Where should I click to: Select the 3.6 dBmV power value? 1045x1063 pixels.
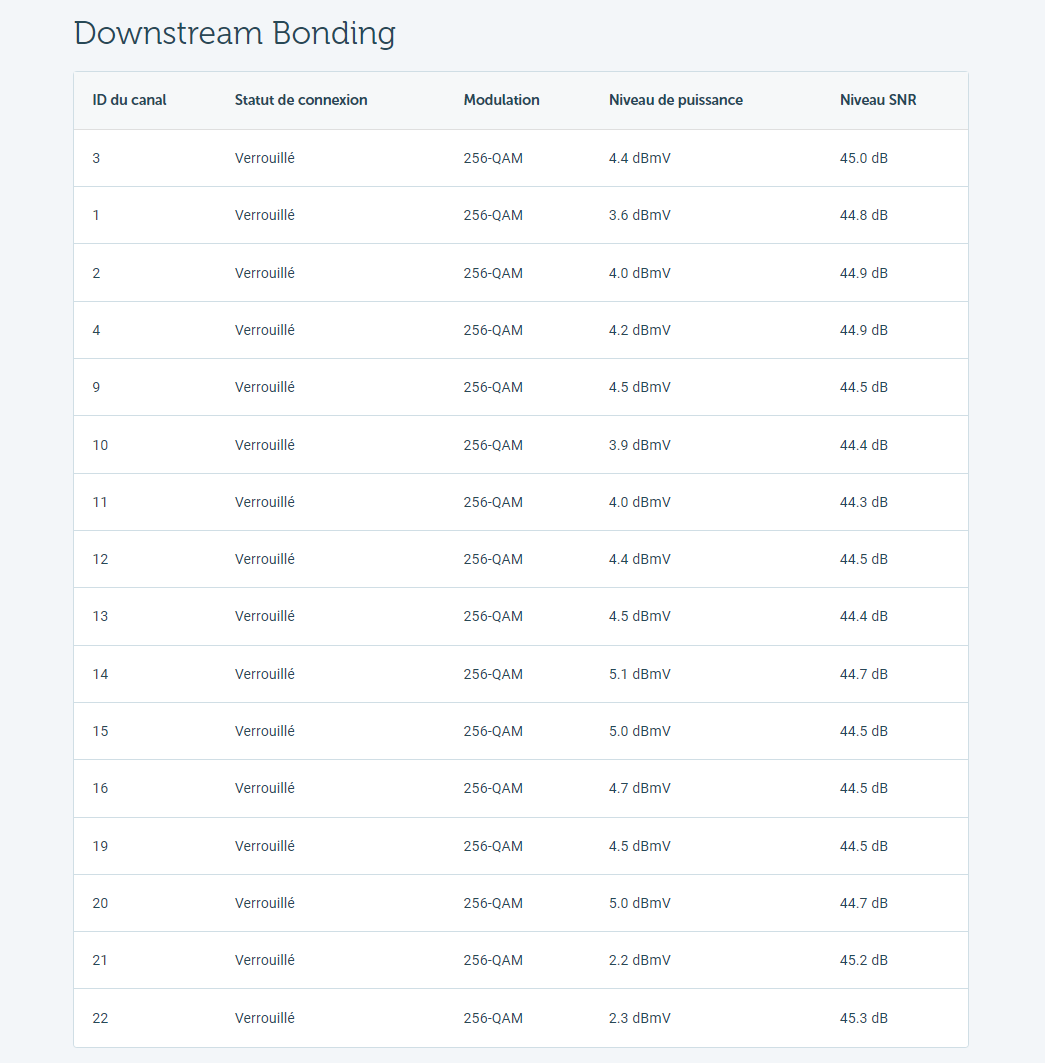point(639,216)
